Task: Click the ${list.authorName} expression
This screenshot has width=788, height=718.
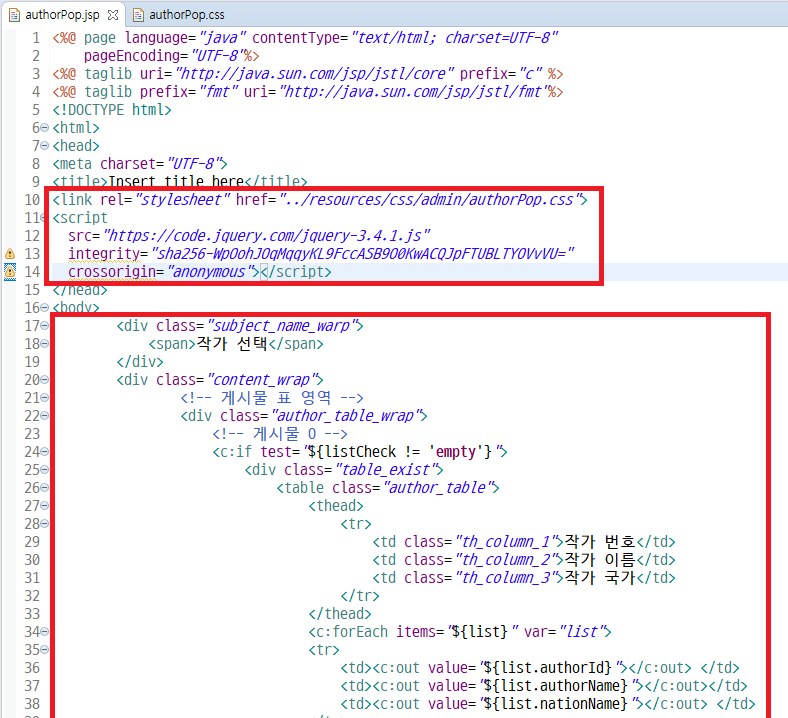Action: (558, 686)
